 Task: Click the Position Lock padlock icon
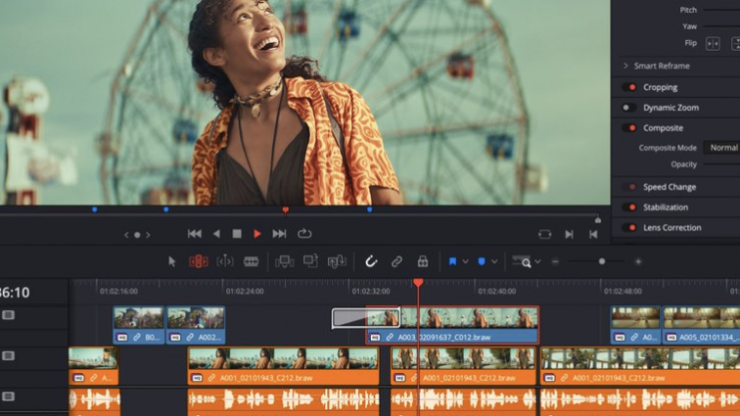[x=422, y=261]
